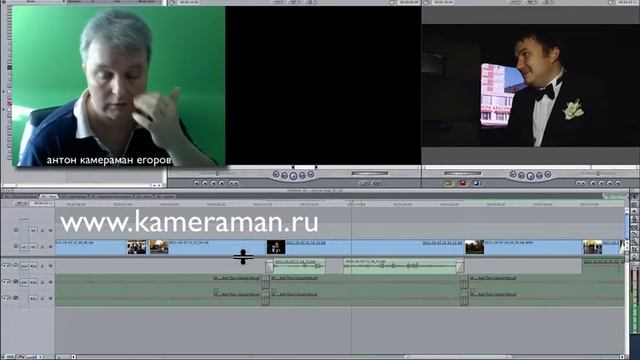Lock audio track A3
This screenshot has height=360, width=640.
click(x=42, y=299)
